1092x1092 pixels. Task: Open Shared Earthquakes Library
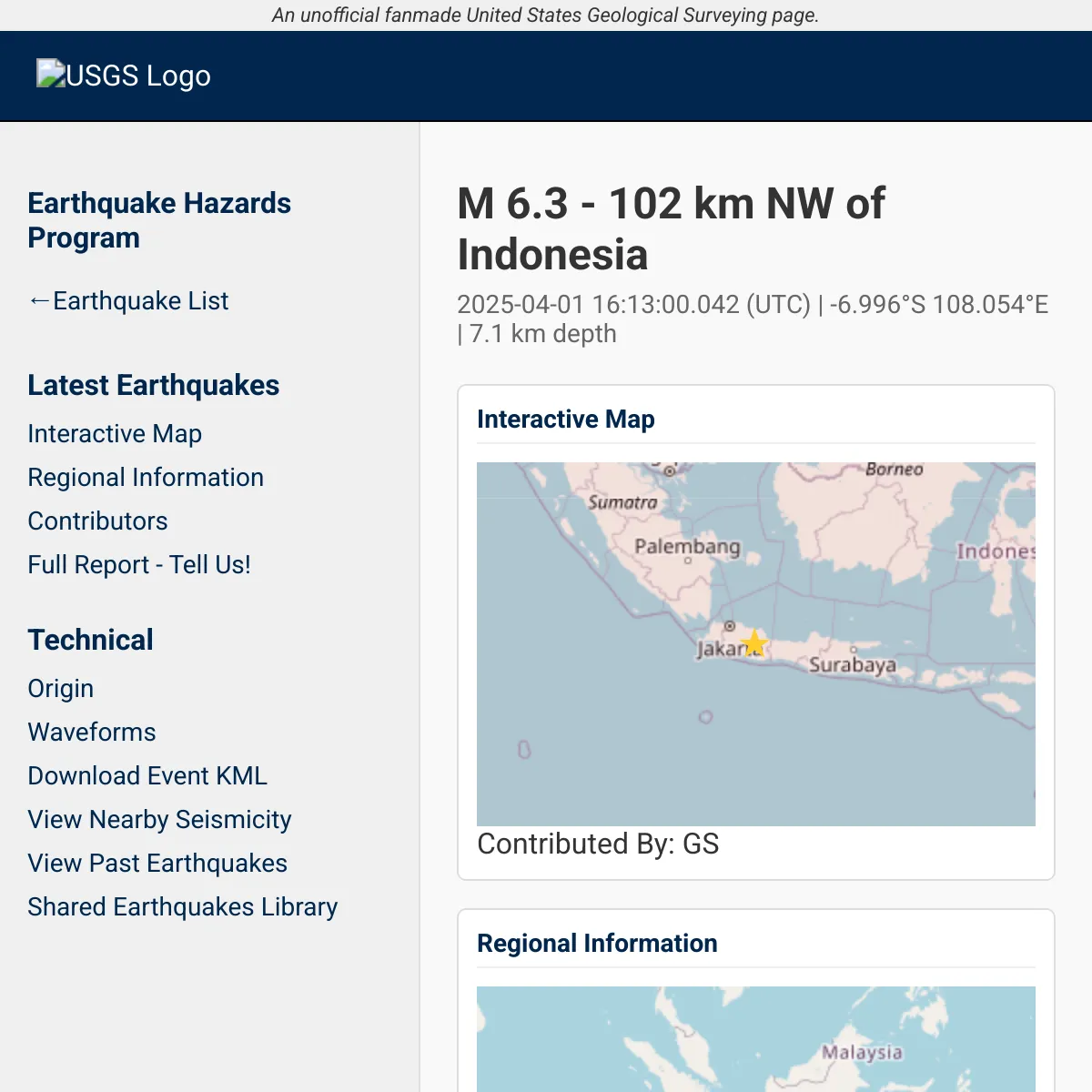click(183, 907)
